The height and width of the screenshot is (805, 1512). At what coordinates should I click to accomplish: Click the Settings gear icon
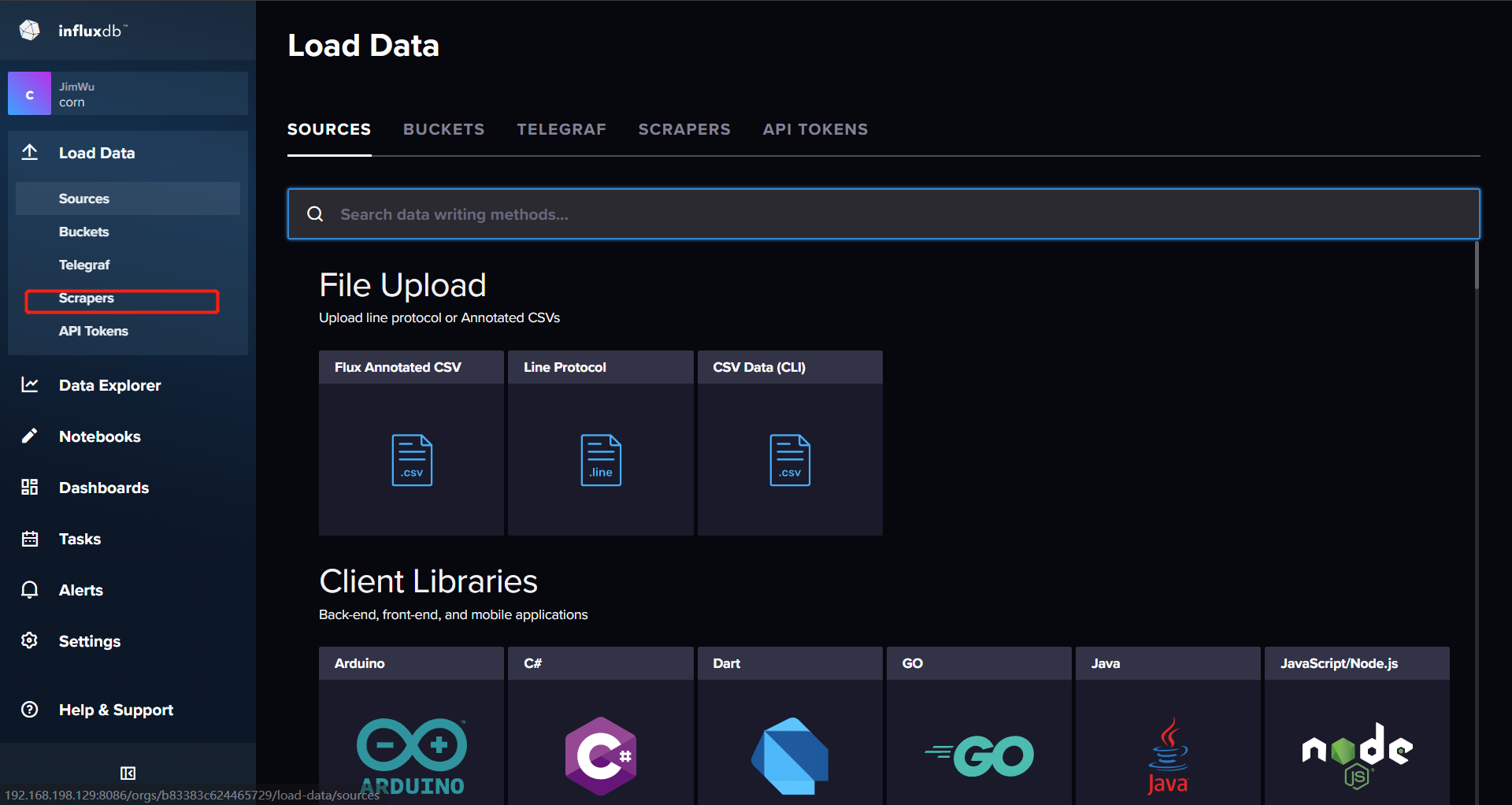(30, 640)
